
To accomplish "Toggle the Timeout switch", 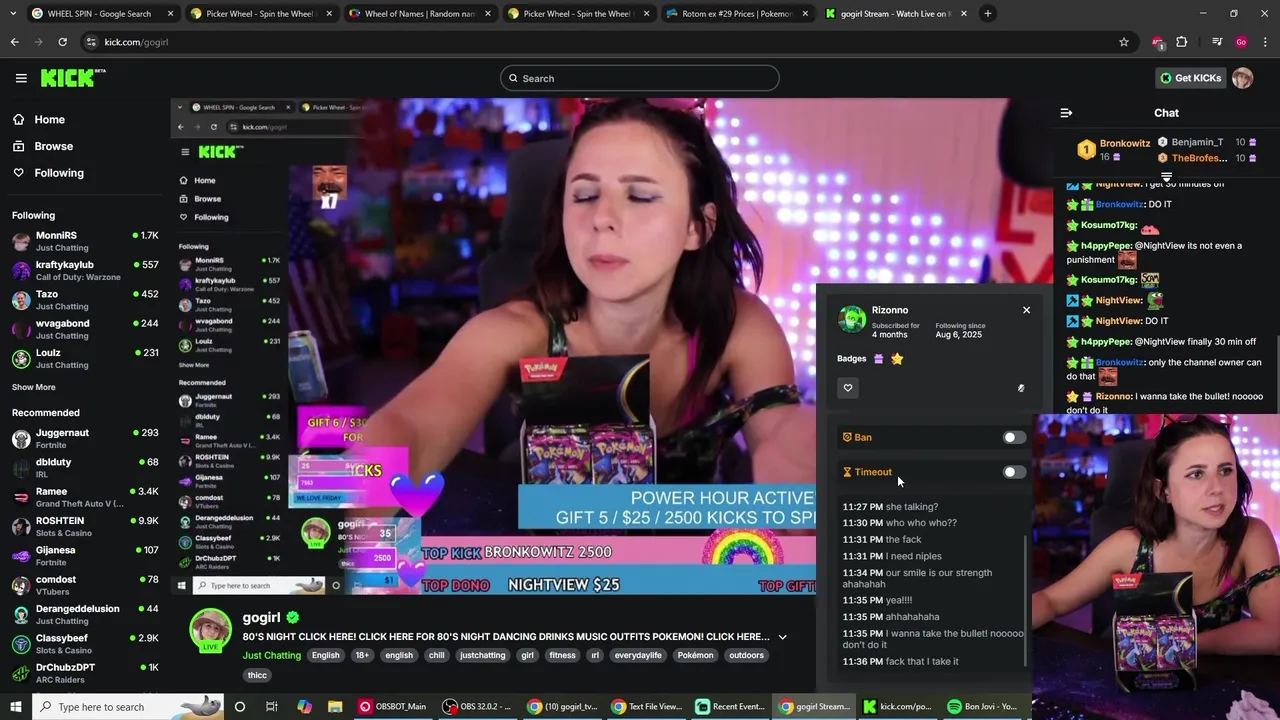I will click(1014, 472).
